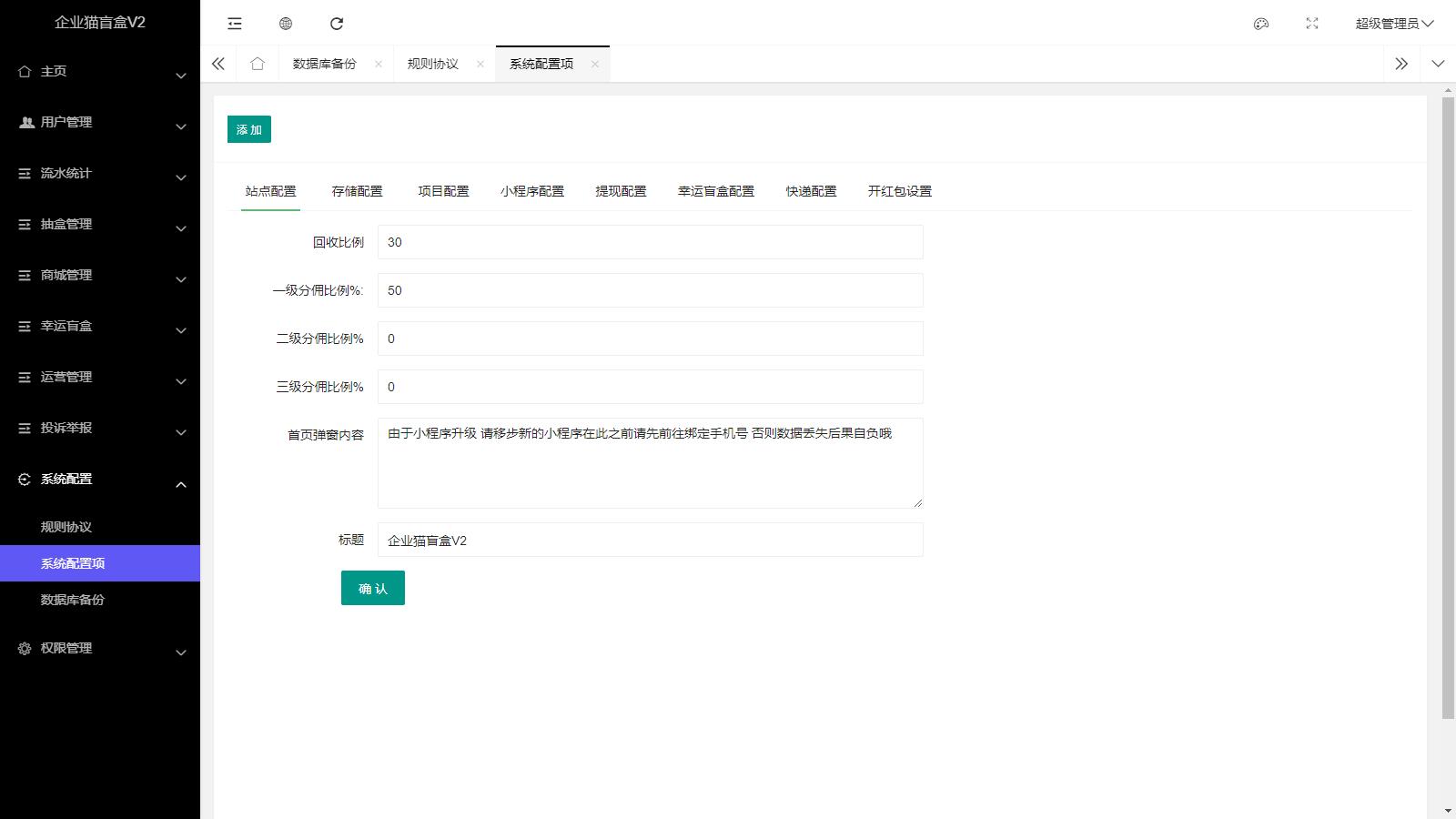Open the 超级管理员 user dropdown
Screen dimensions: 1456x819
1393,24
